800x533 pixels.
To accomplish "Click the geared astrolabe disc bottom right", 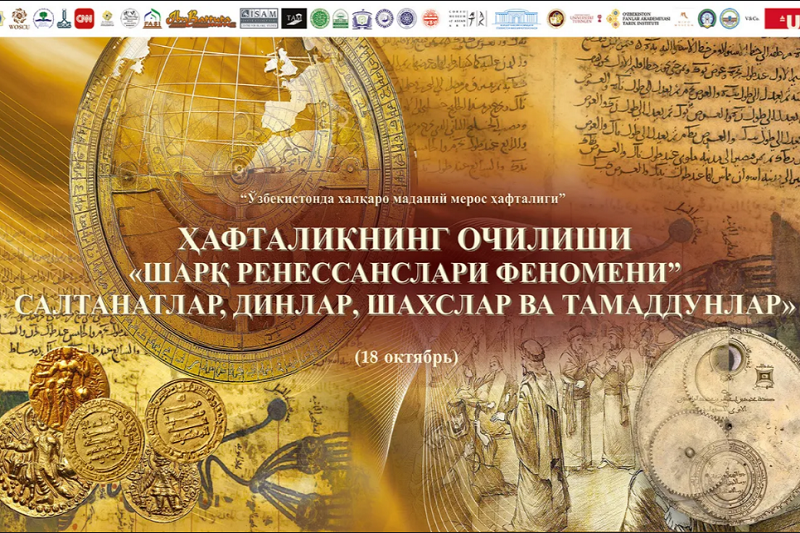I will tap(720, 420).
